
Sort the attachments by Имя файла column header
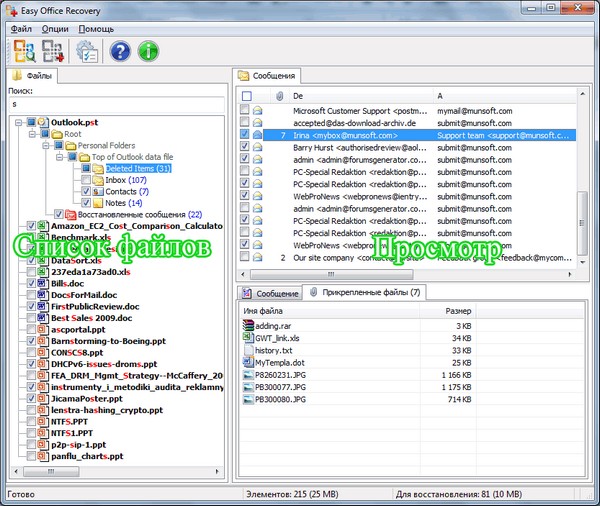point(338,311)
